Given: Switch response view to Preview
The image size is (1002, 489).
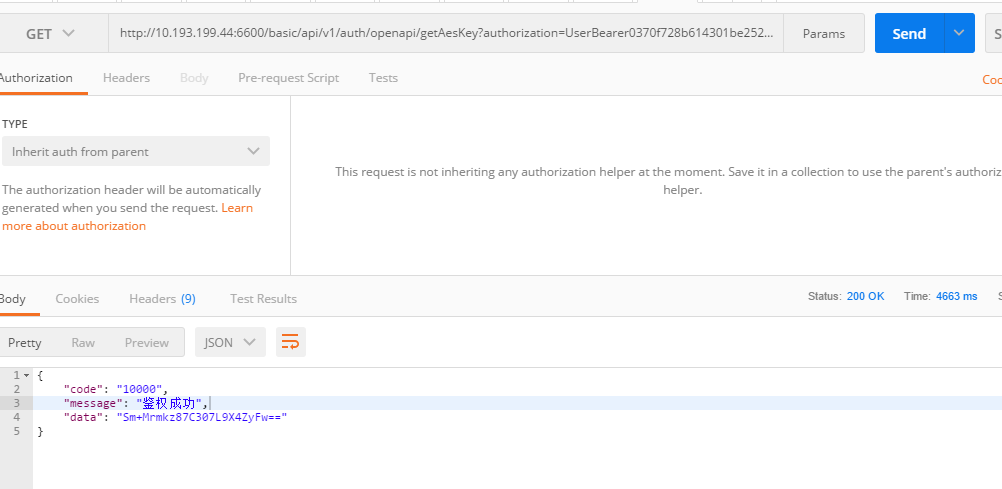Looking at the screenshot, I should pos(146,342).
